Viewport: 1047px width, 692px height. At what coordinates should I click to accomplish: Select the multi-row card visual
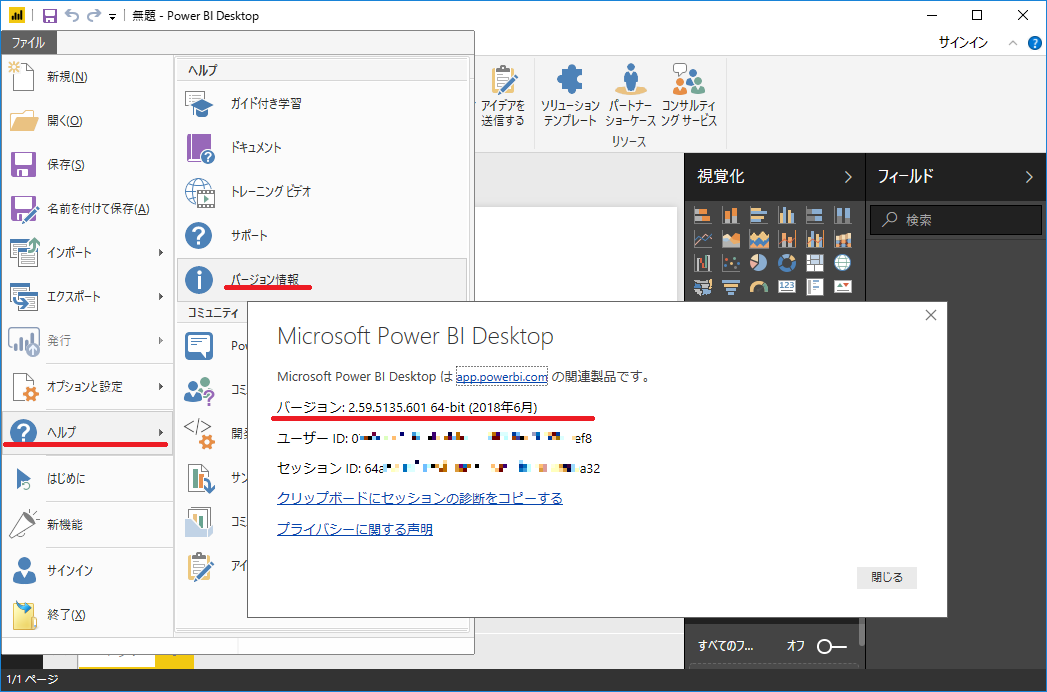pyautogui.click(x=815, y=287)
